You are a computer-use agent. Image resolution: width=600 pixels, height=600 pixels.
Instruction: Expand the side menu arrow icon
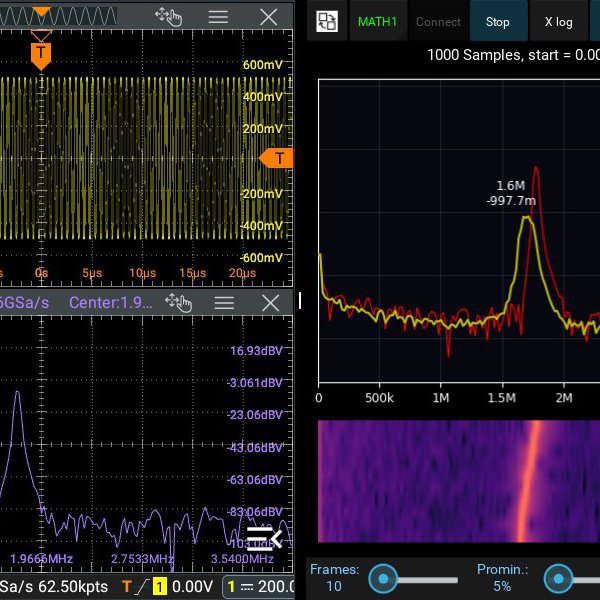[x=264, y=538]
